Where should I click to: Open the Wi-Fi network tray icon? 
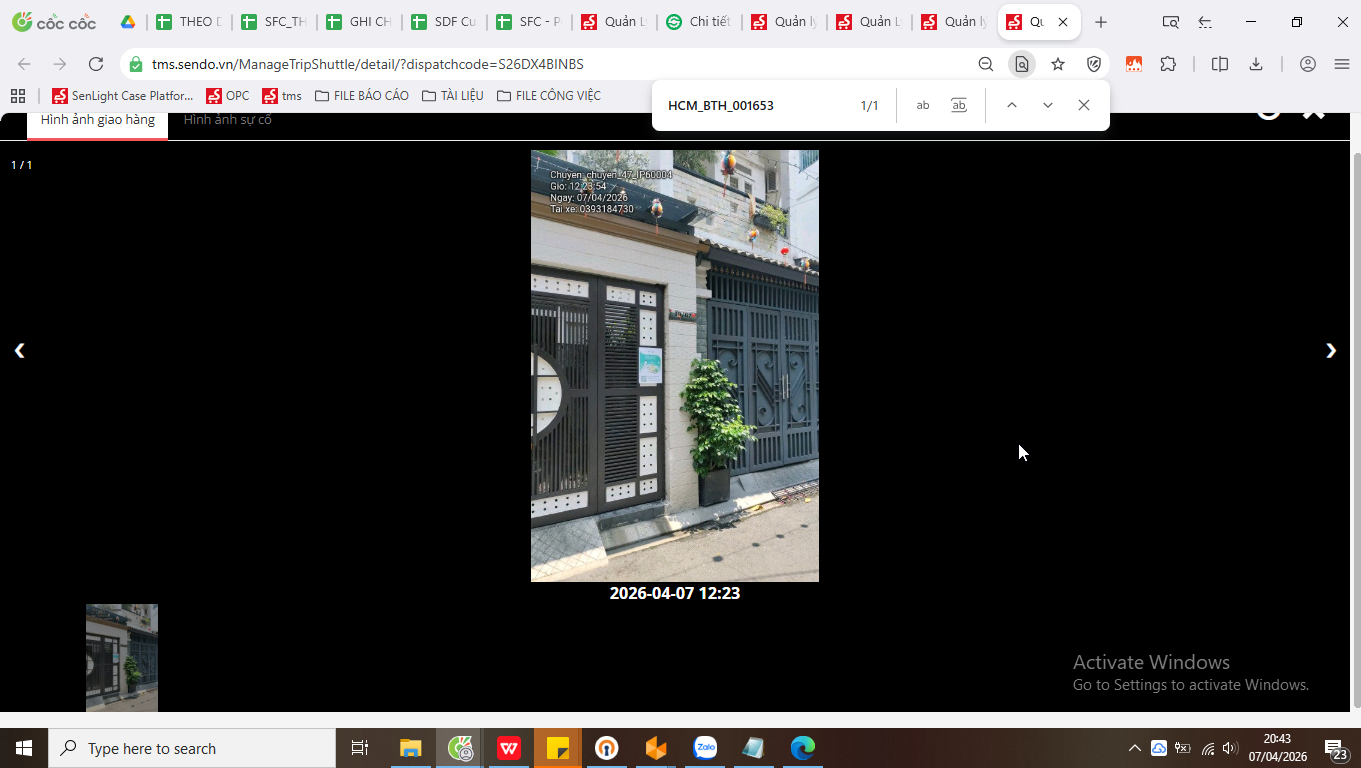(1208, 748)
